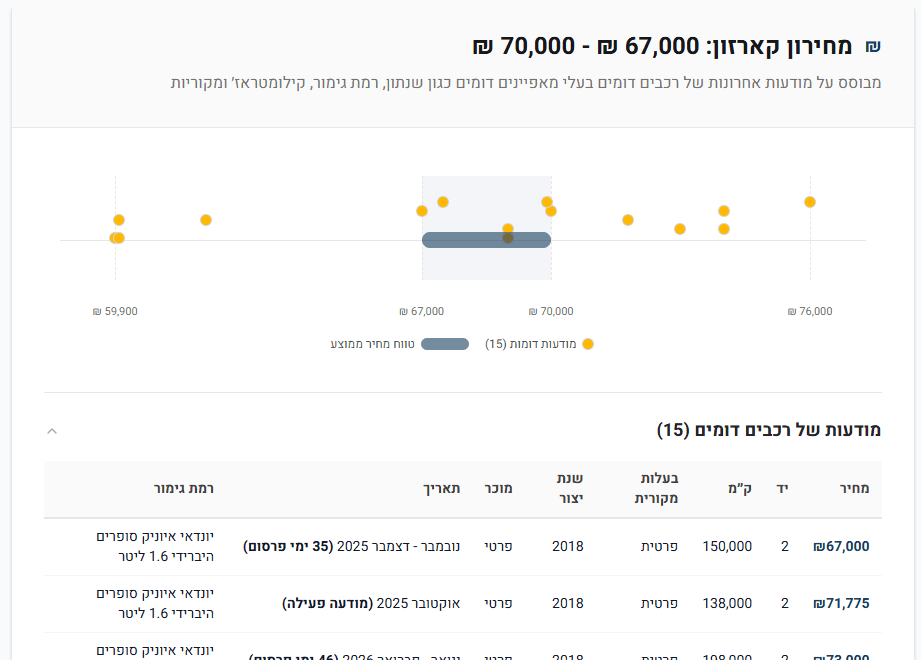The image size is (921, 660).
Task: Click the פרטית ownership cell in the ₪67,000 row
Action: click(659, 546)
